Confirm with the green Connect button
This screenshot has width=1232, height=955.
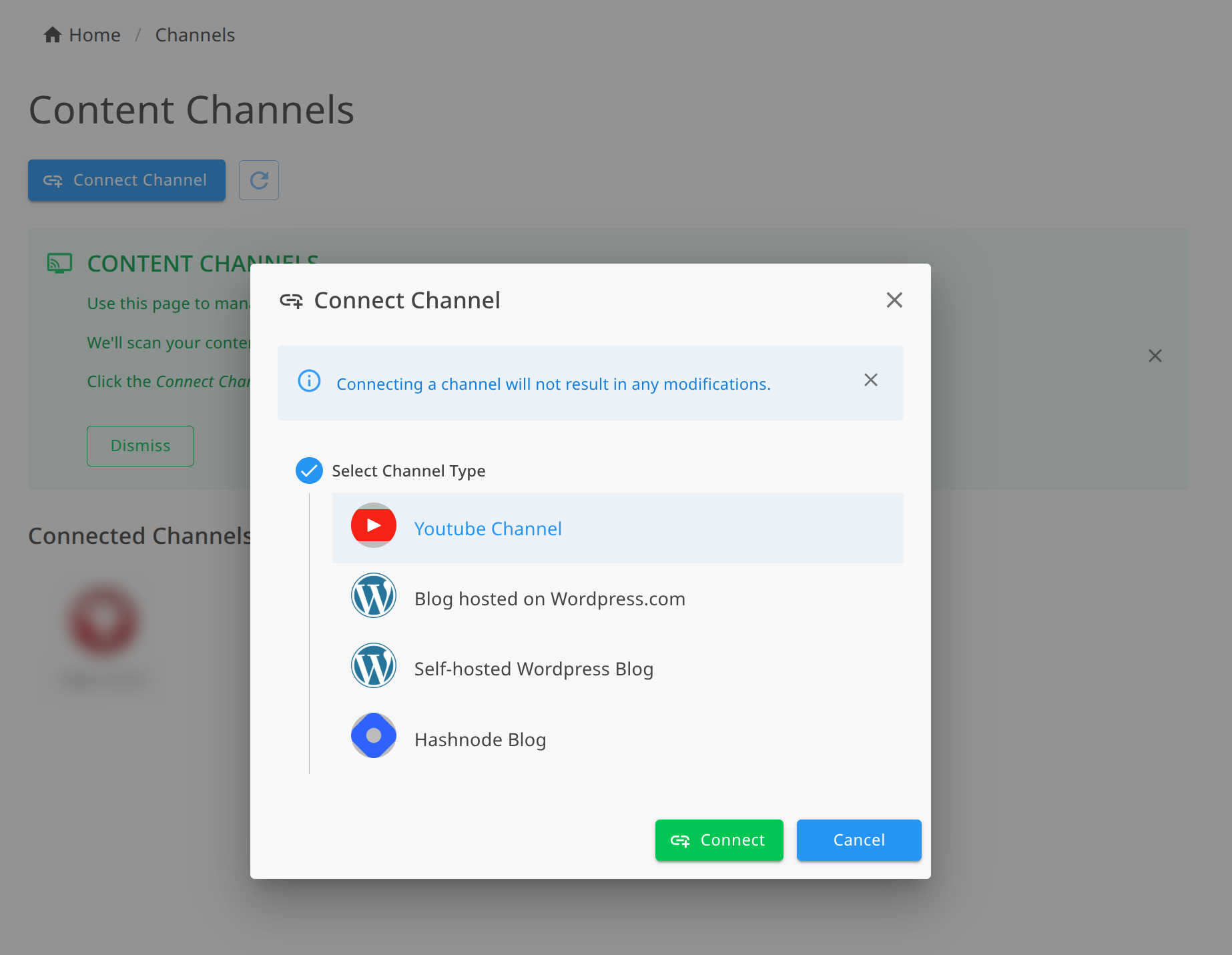[x=719, y=840]
